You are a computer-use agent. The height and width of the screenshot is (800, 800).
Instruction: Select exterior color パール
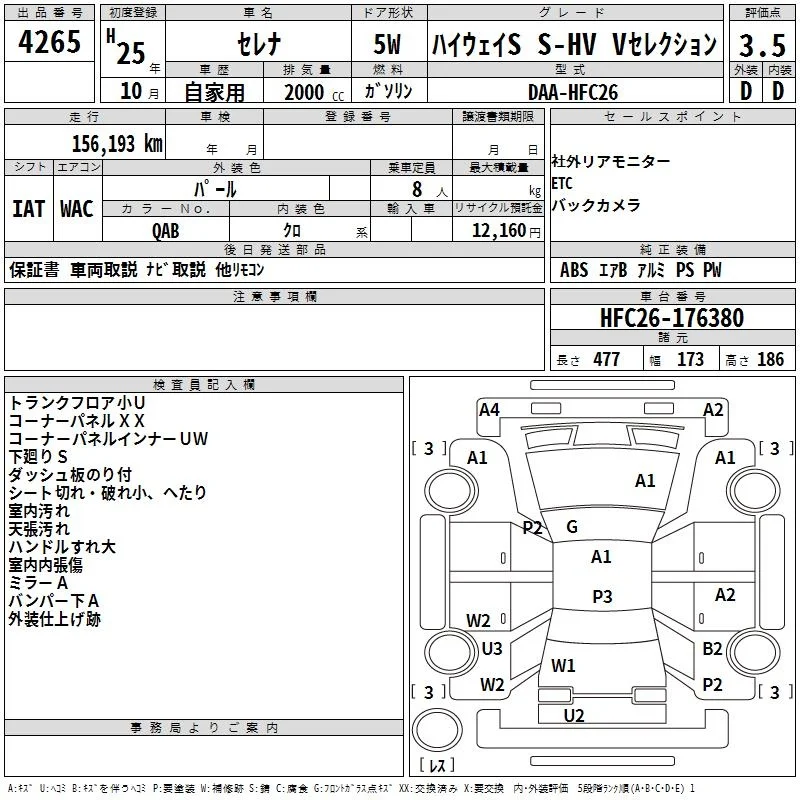(x=215, y=189)
